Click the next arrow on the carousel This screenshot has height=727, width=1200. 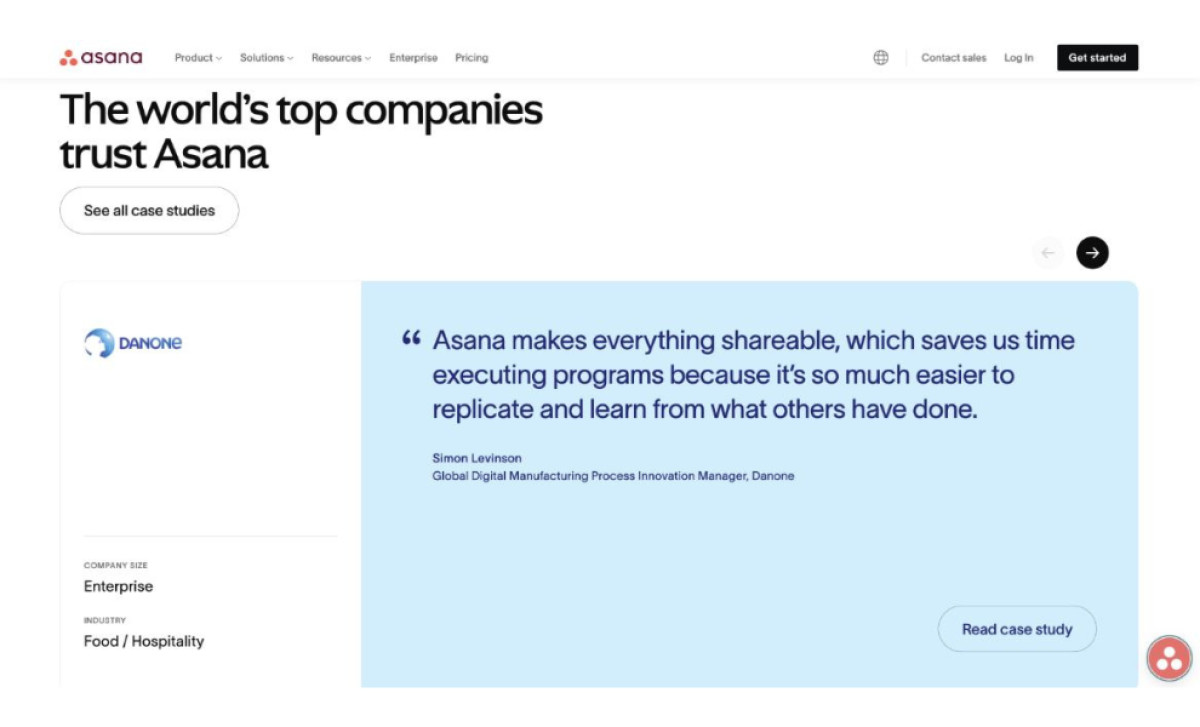[1092, 252]
